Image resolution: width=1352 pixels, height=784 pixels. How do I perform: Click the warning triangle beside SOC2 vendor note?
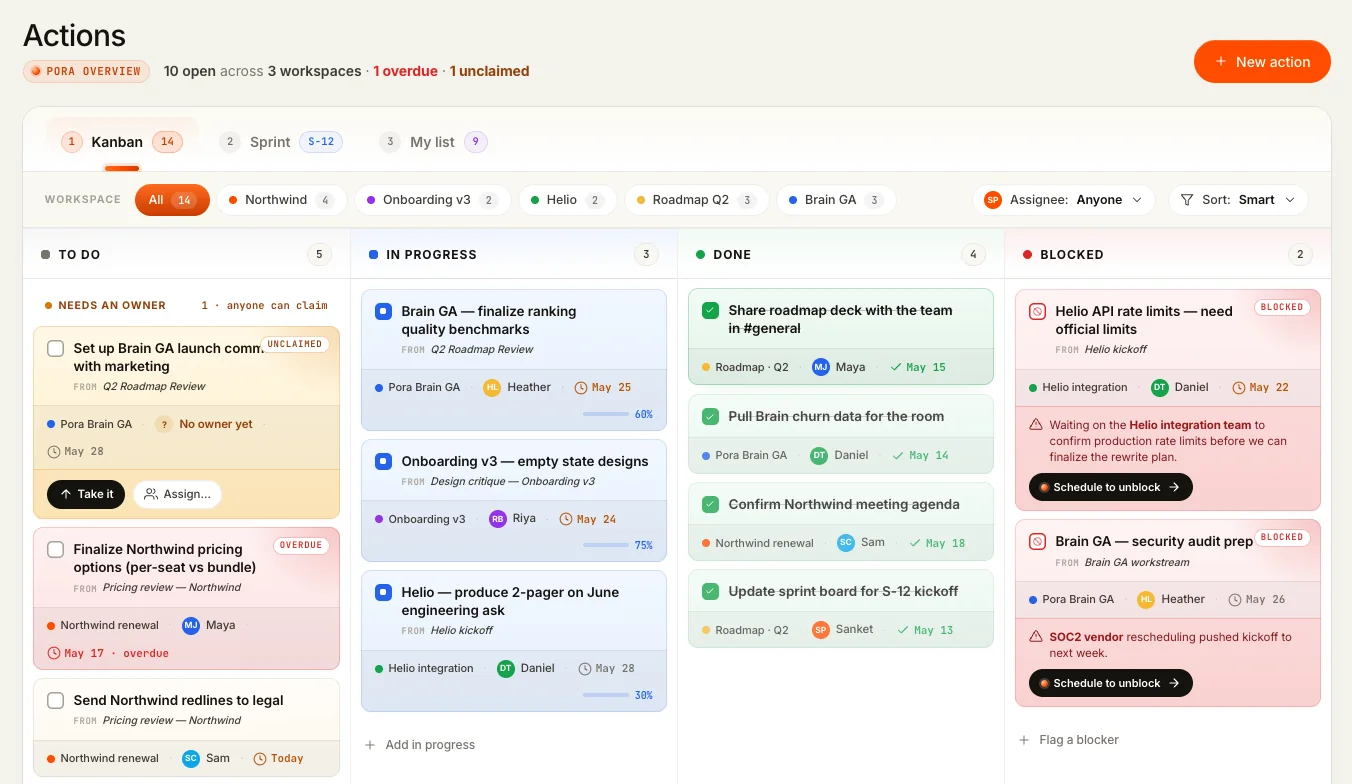point(1036,637)
